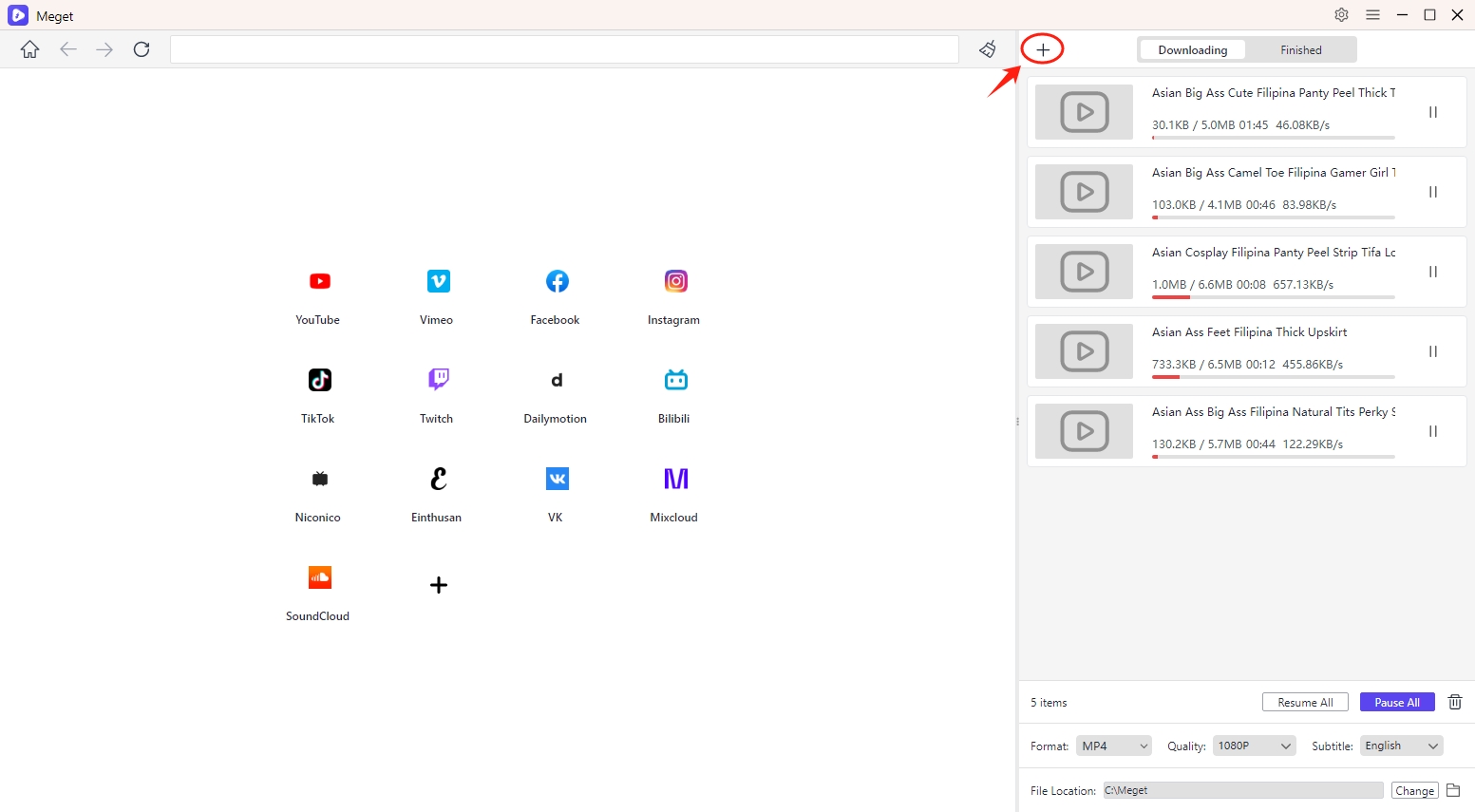Pause the 6.5MB download
The width and height of the screenshot is (1475, 812).
coord(1433,351)
